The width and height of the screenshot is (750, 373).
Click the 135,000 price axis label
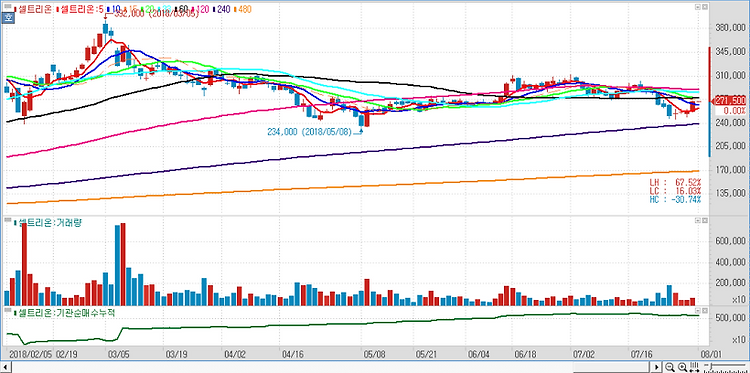point(730,193)
